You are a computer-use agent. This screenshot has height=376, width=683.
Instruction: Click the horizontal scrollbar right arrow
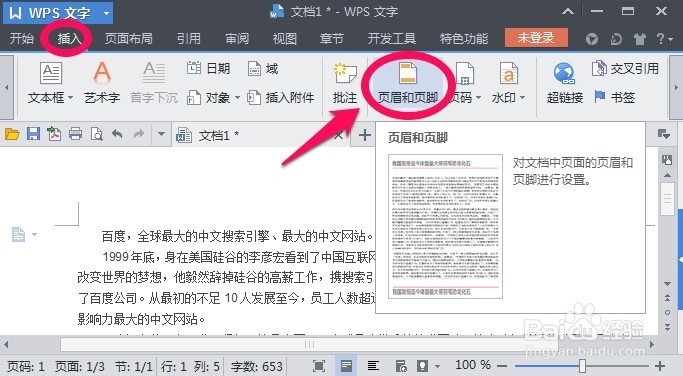tap(652, 345)
